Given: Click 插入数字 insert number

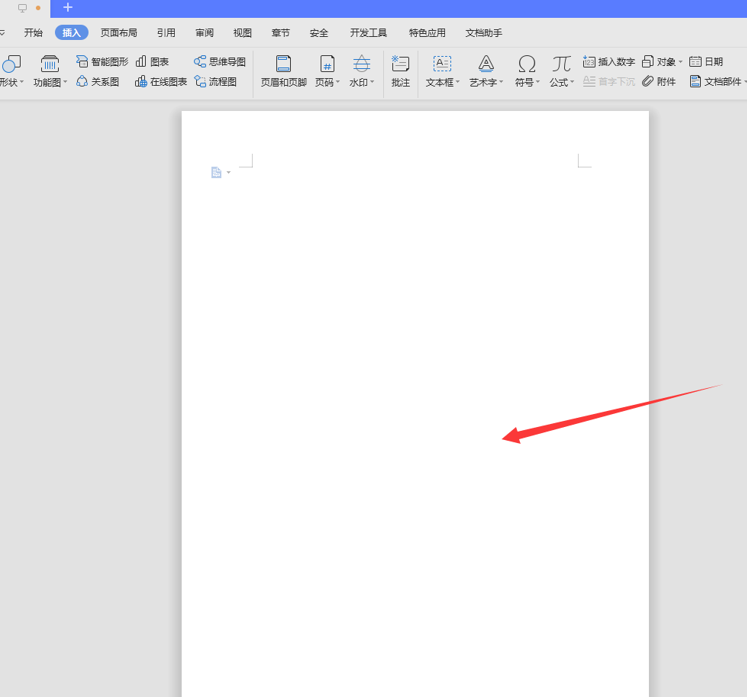Looking at the screenshot, I should point(609,61).
